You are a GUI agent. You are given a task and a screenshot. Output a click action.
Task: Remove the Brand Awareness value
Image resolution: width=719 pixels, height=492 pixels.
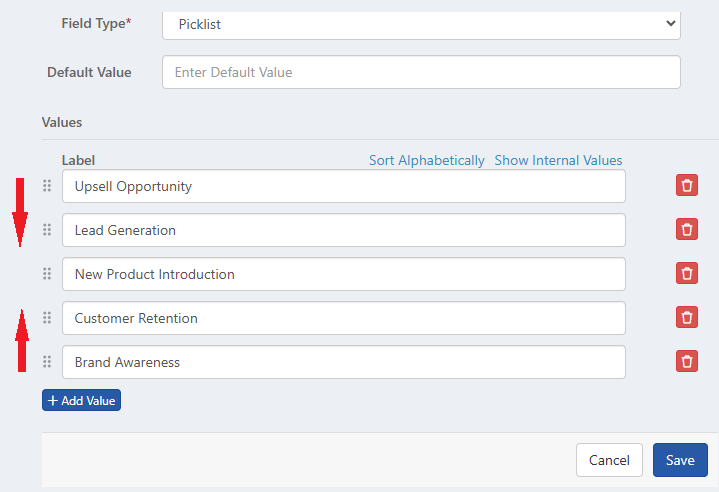[687, 362]
